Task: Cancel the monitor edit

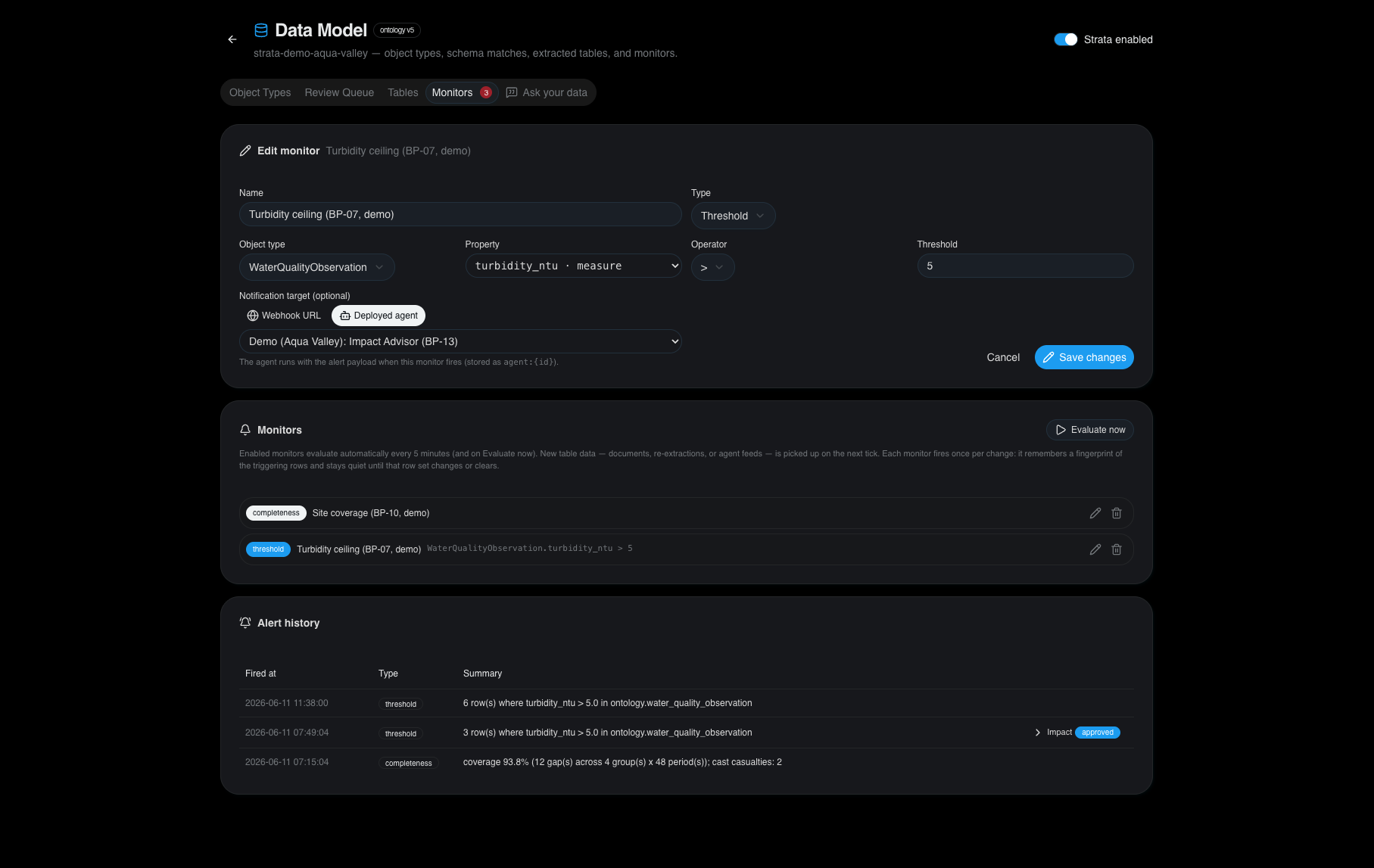Action: pyautogui.click(x=1003, y=357)
